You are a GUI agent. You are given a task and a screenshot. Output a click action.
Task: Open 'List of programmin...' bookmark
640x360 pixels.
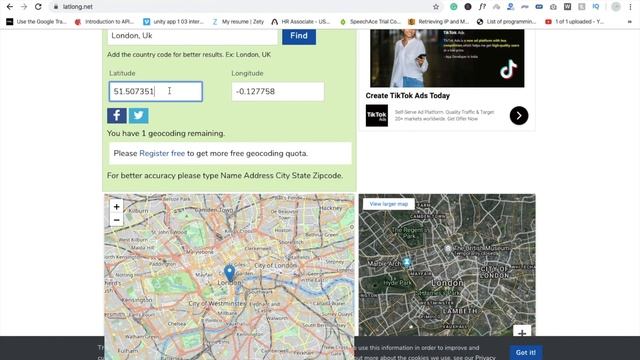pos(506,22)
